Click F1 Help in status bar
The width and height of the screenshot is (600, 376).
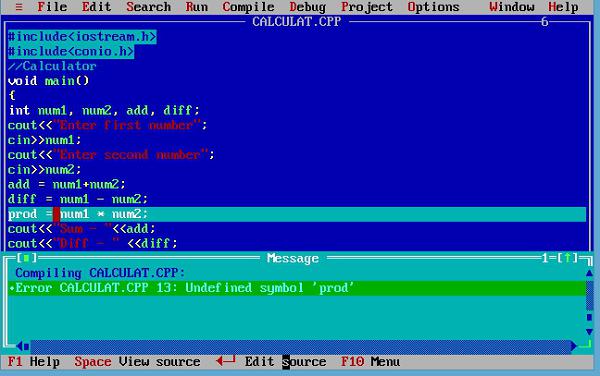tap(34, 362)
